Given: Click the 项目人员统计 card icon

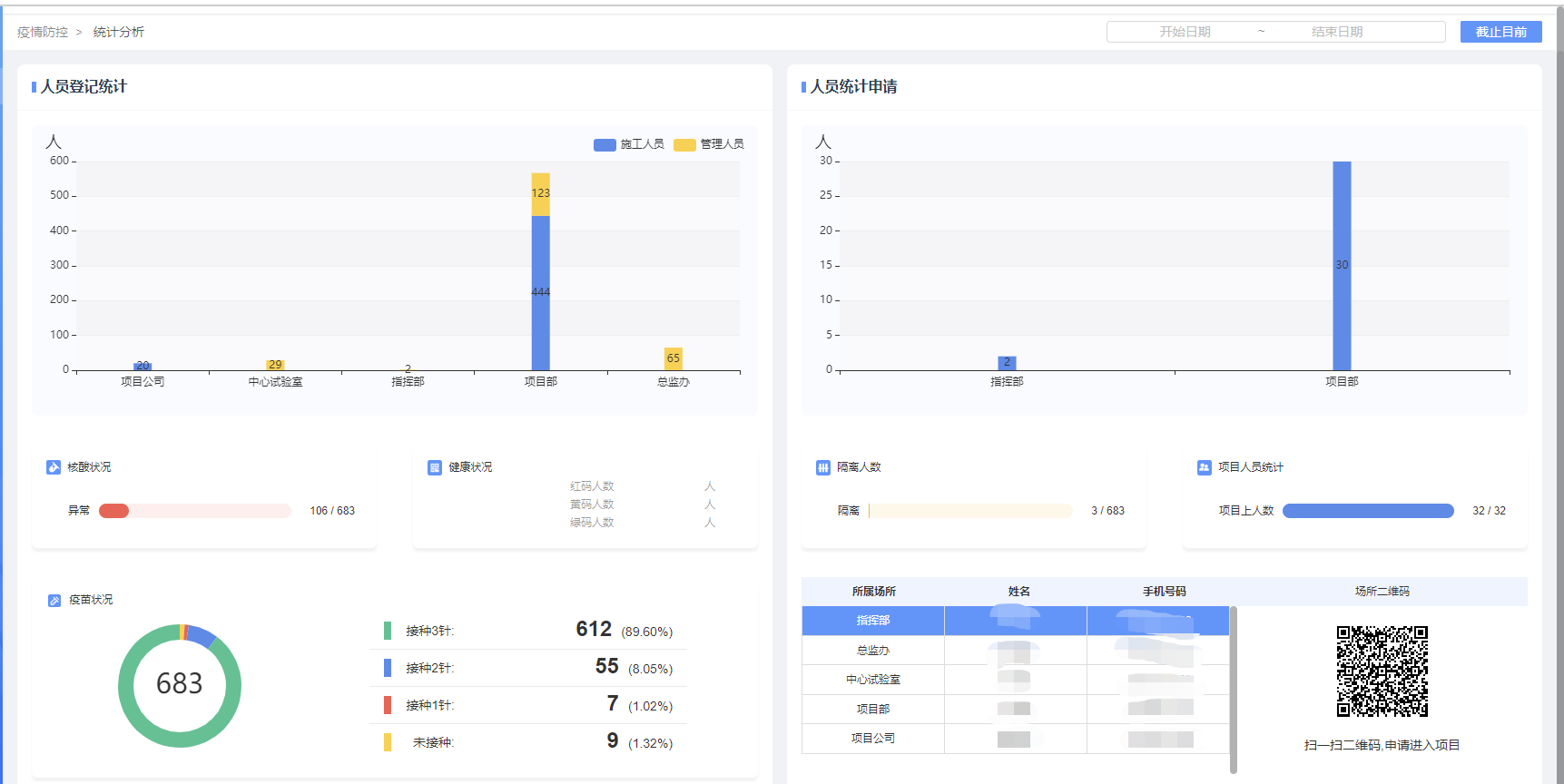Looking at the screenshot, I should 1205,467.
